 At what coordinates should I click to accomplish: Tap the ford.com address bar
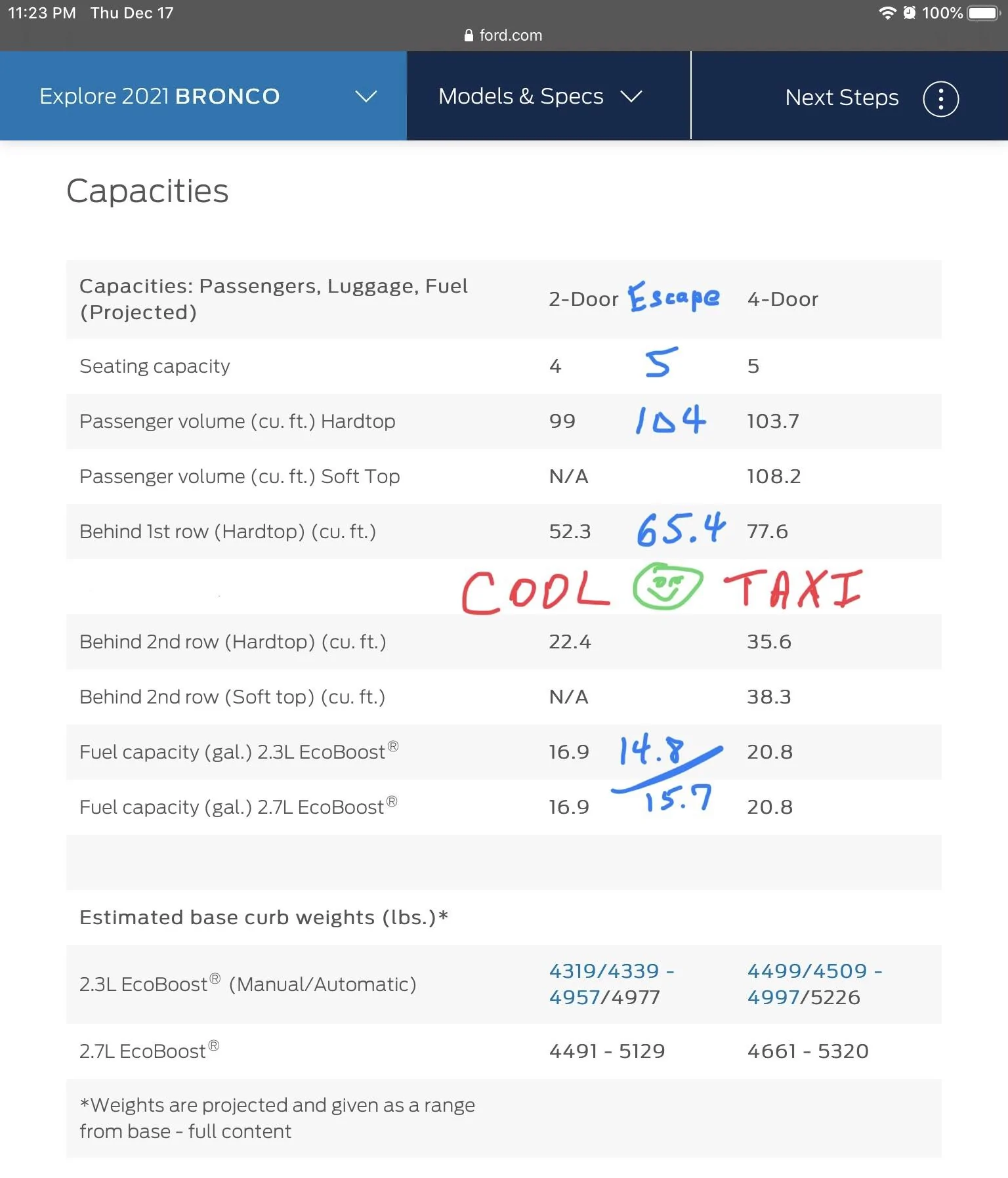[503, 35]
